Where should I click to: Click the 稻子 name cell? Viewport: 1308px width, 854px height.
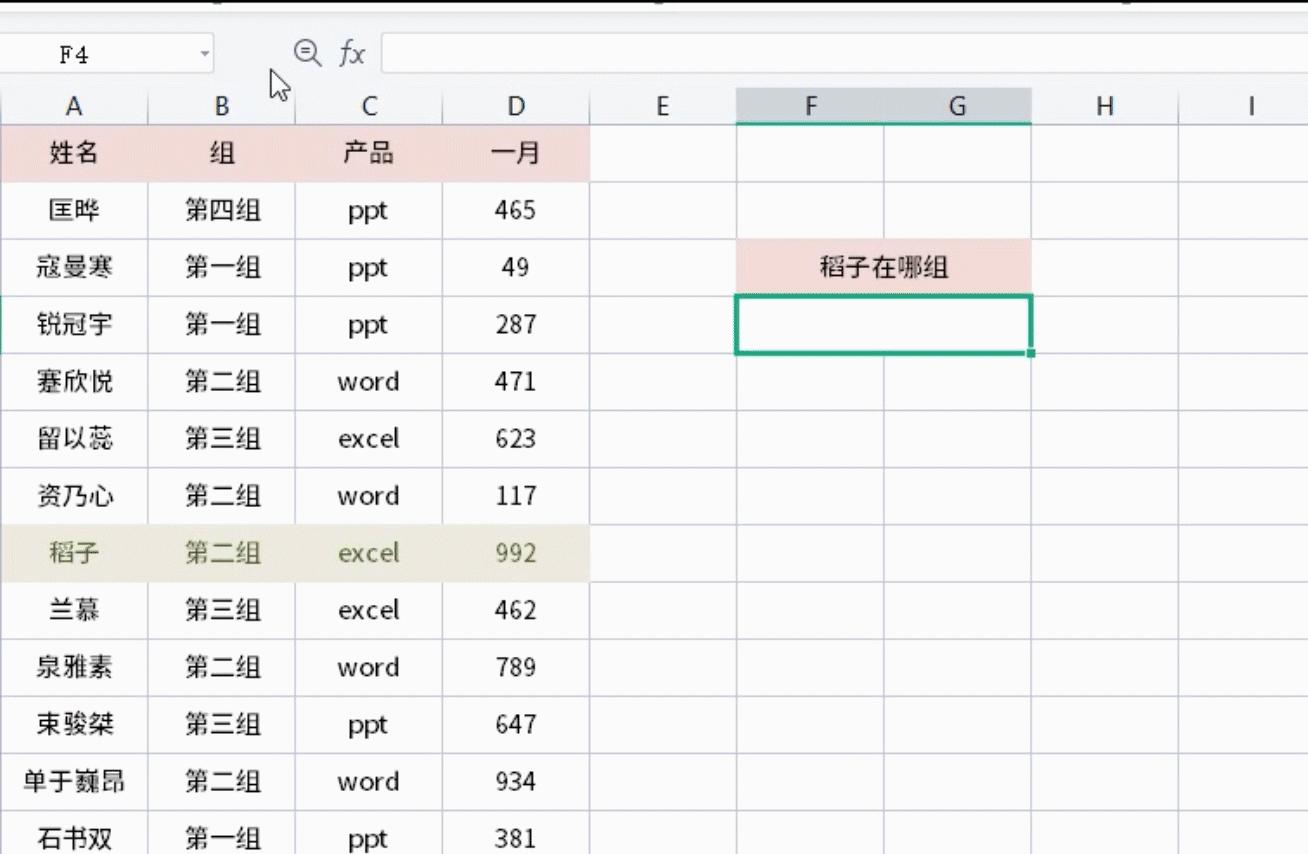(74, 553)
